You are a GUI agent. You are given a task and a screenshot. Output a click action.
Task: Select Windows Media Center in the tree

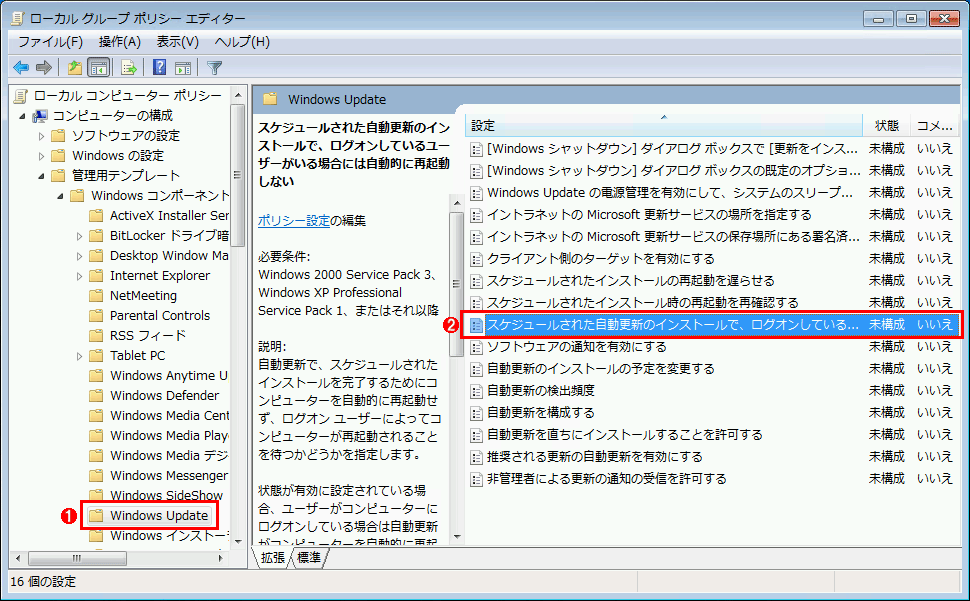tap(169, 416)
